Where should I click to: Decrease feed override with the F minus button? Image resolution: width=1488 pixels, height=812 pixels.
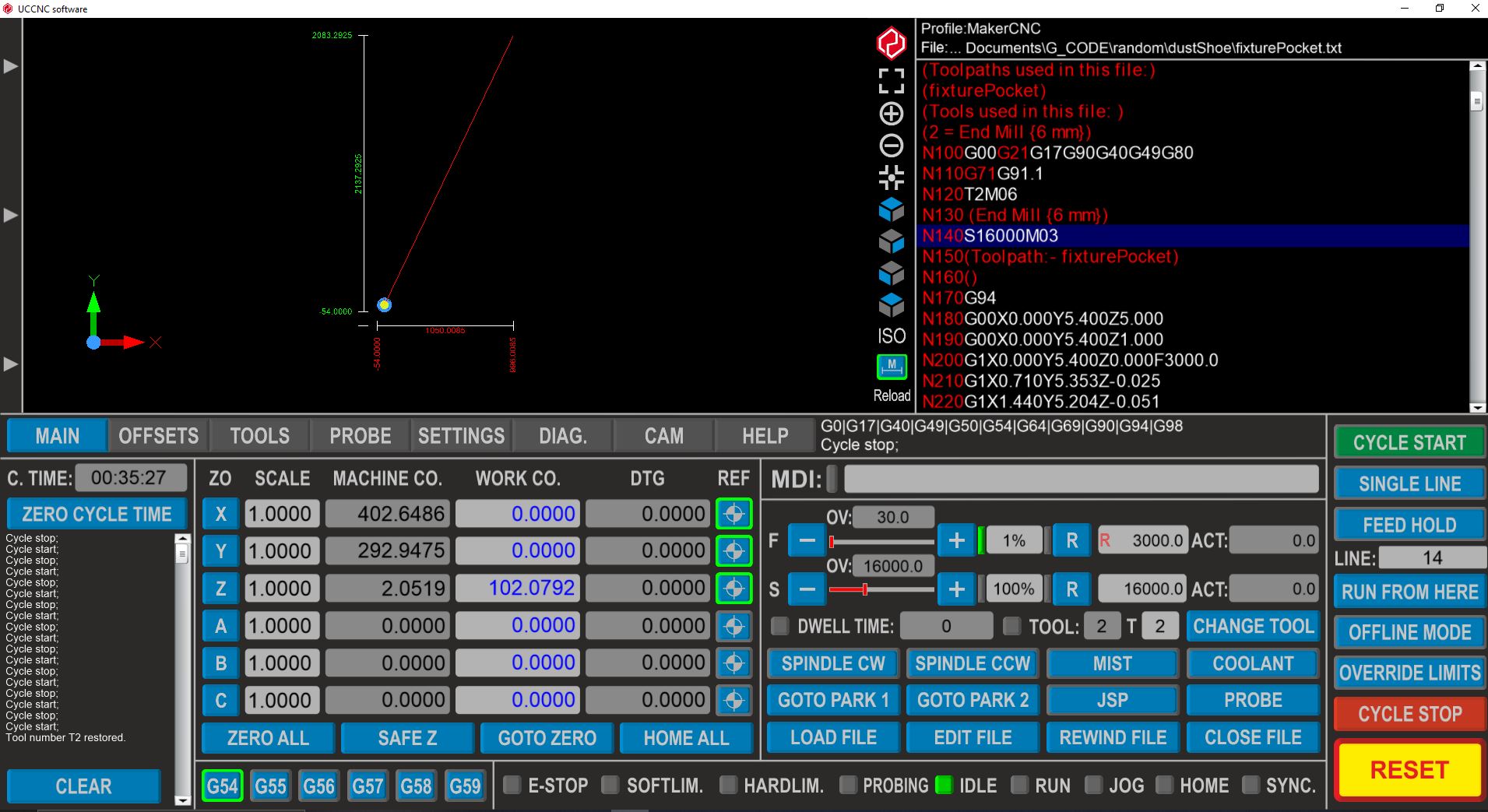807,540
